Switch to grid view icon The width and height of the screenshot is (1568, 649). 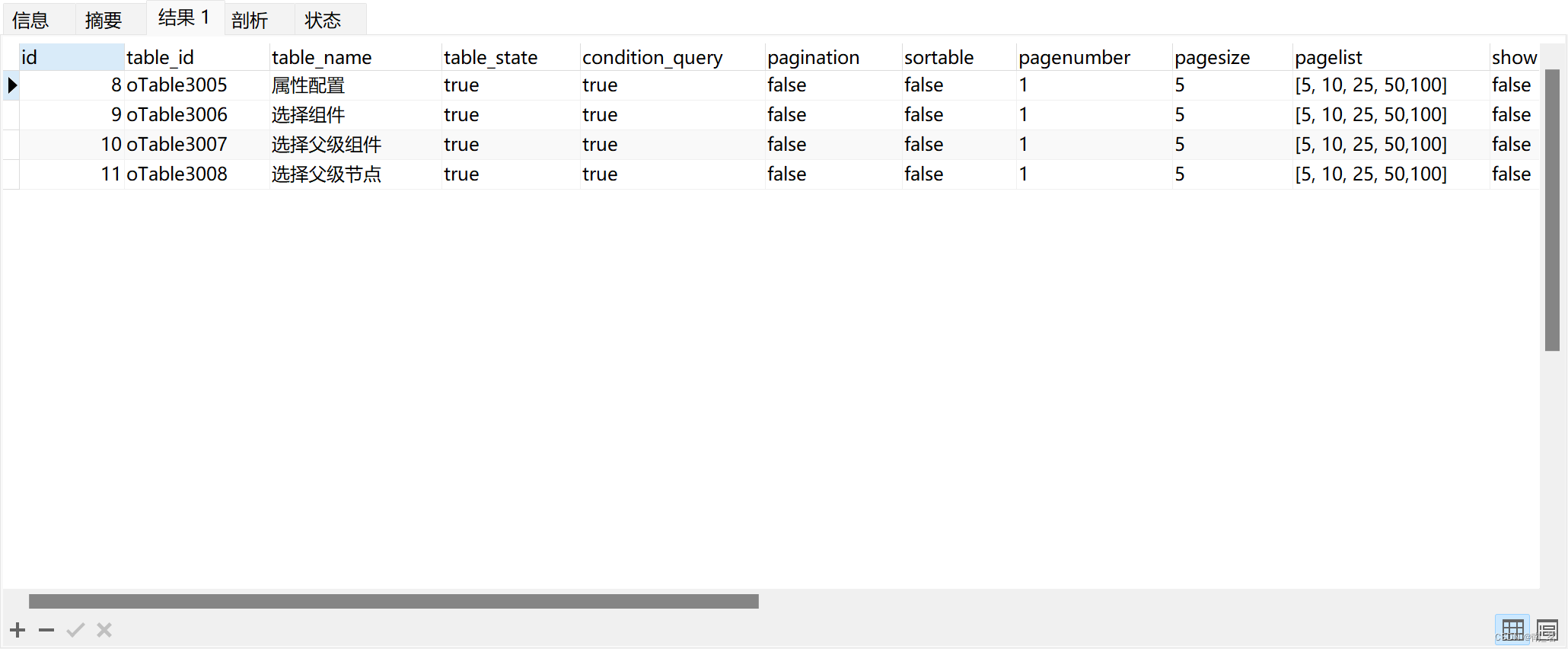coord(1512,630)
